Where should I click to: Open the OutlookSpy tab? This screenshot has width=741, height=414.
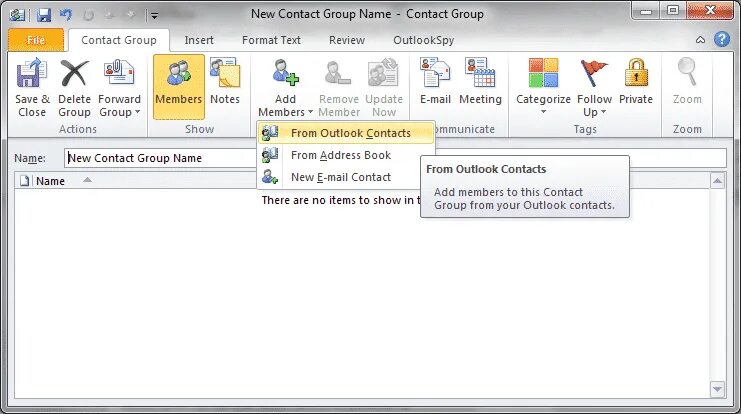[x=423, y=40]
